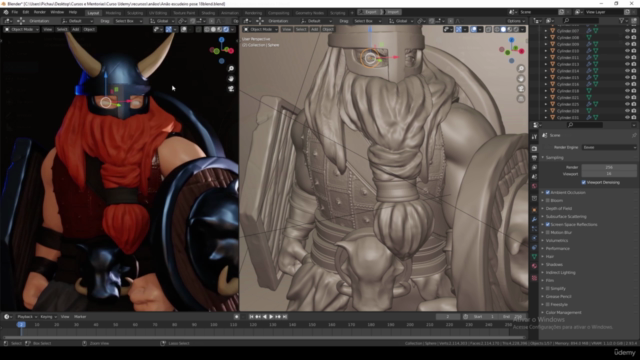640x360 pixels.
Task: Open Object Mode dropdown in left viewport
Action: (21, 29)
